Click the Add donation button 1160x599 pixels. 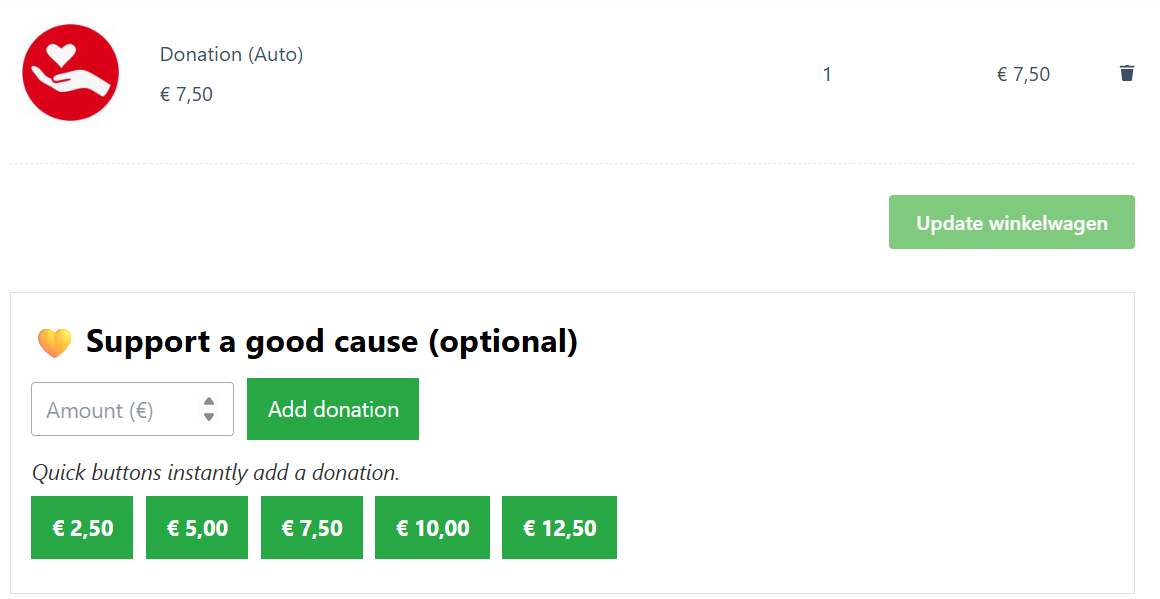point(333,409)
